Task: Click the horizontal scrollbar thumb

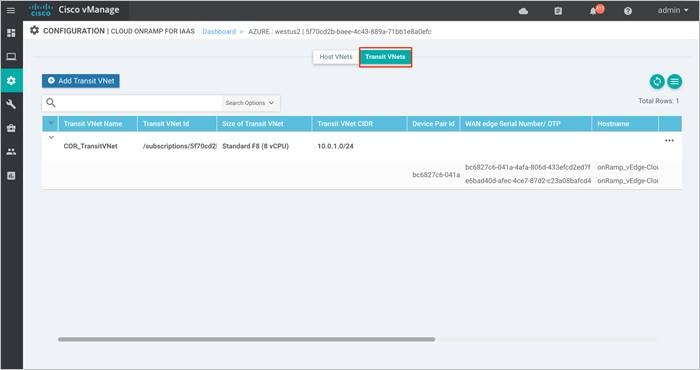Action: 246,340
